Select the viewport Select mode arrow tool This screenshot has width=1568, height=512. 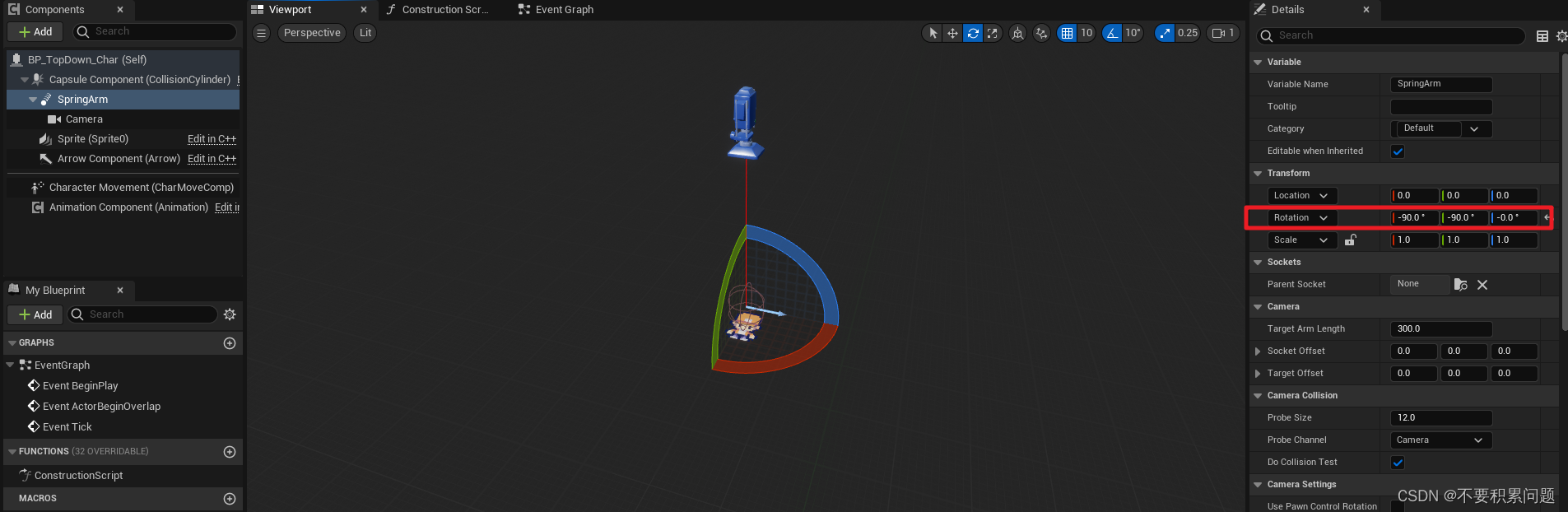(x=933, y=33)
